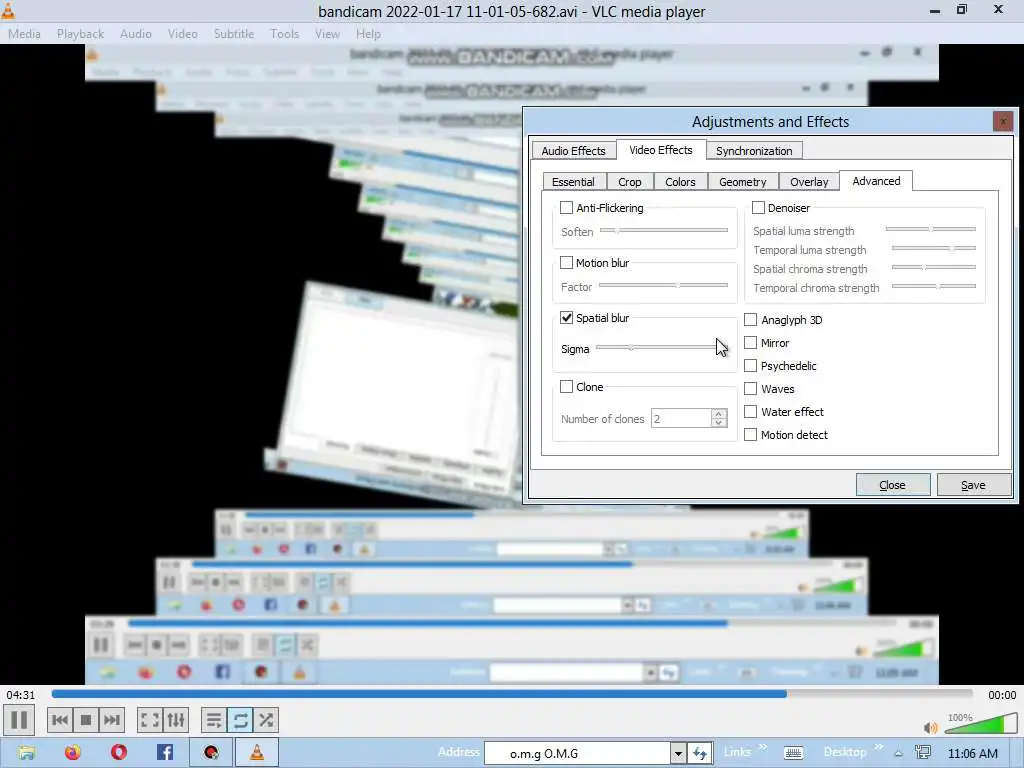Screen dimensions: 1024x768
Task: Enable the Motion blur checkbox
Action: pos(566,263)
